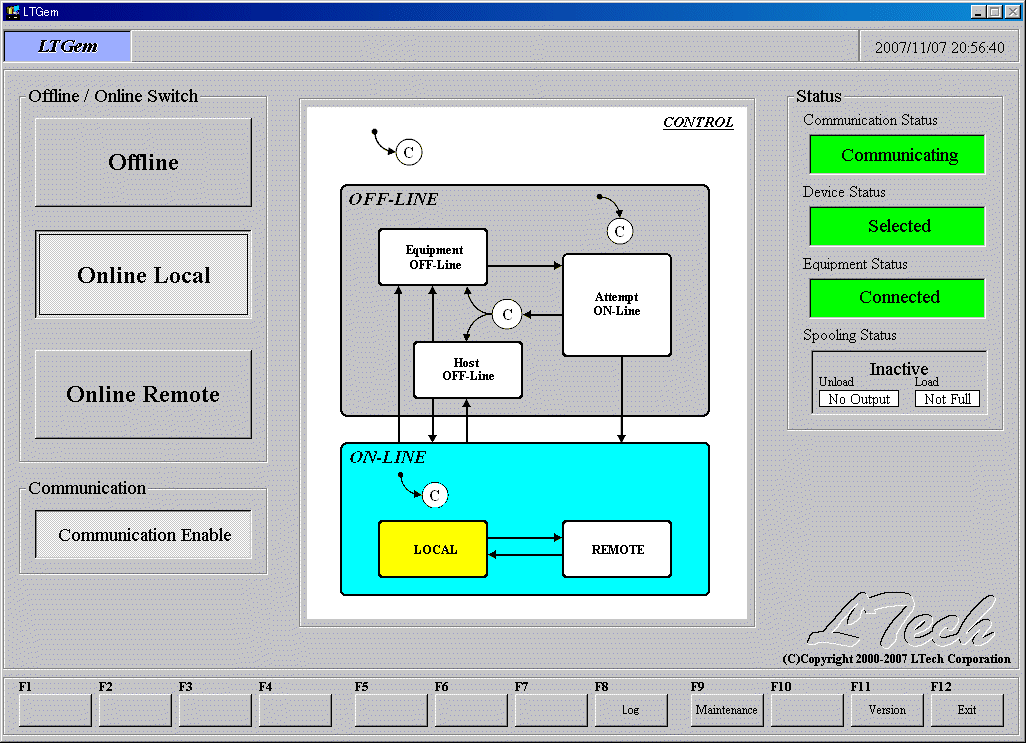Click the yellow LOCAL state box

click(433, 549)
